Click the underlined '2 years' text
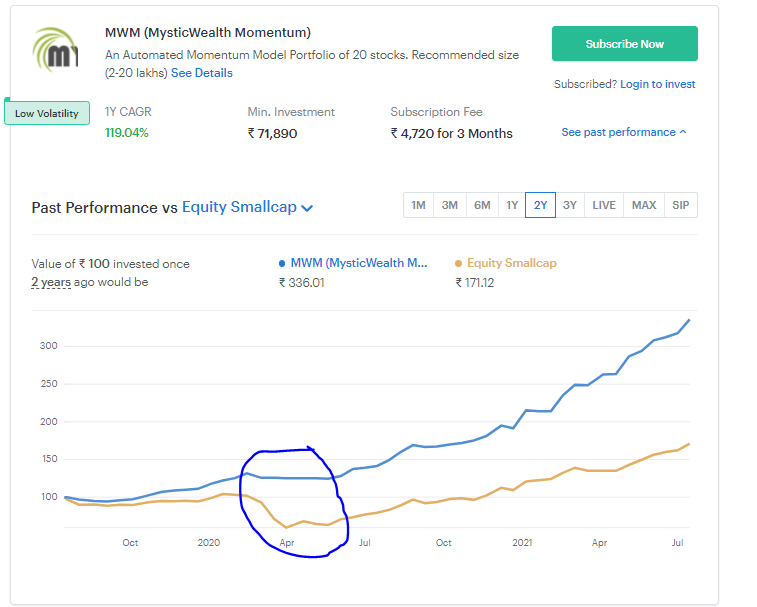The height and width of the screenshot is (607, 757). tap(51, 282)
